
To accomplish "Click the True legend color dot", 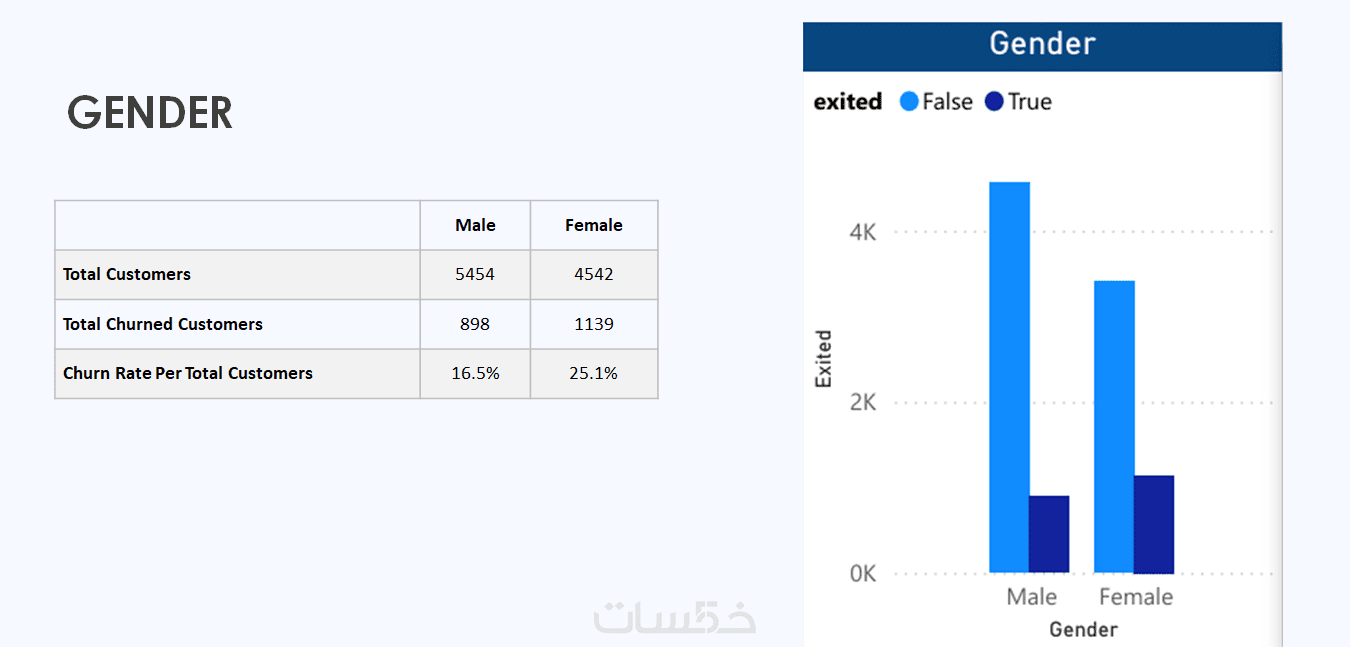I will coord(994,101).
